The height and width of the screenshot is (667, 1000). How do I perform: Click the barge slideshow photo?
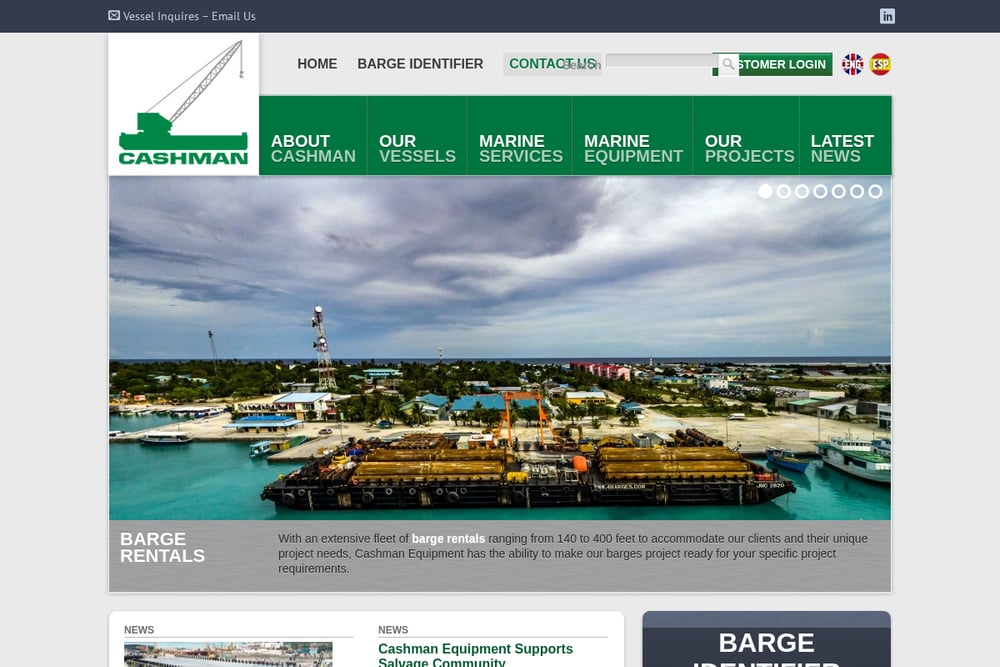(500, 349)
